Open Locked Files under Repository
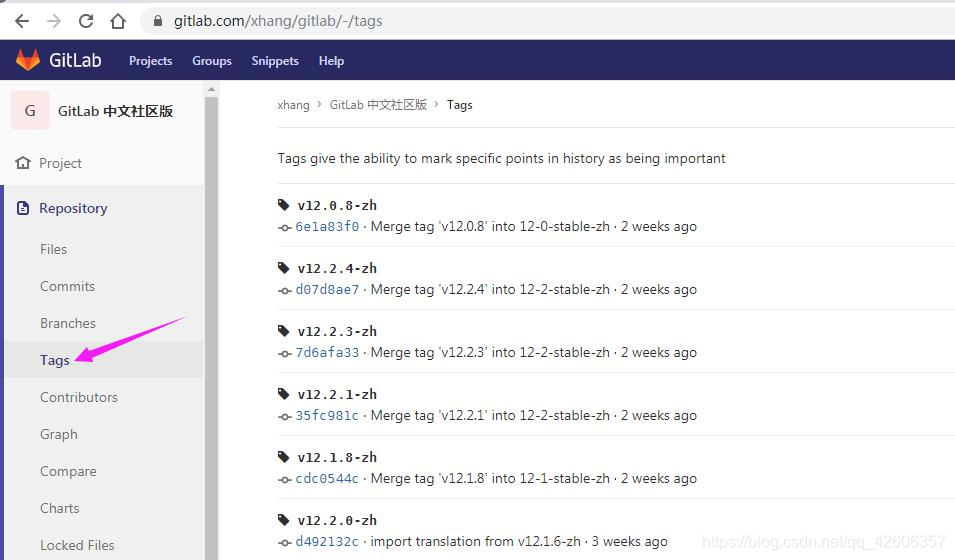 tap(77, 545)
